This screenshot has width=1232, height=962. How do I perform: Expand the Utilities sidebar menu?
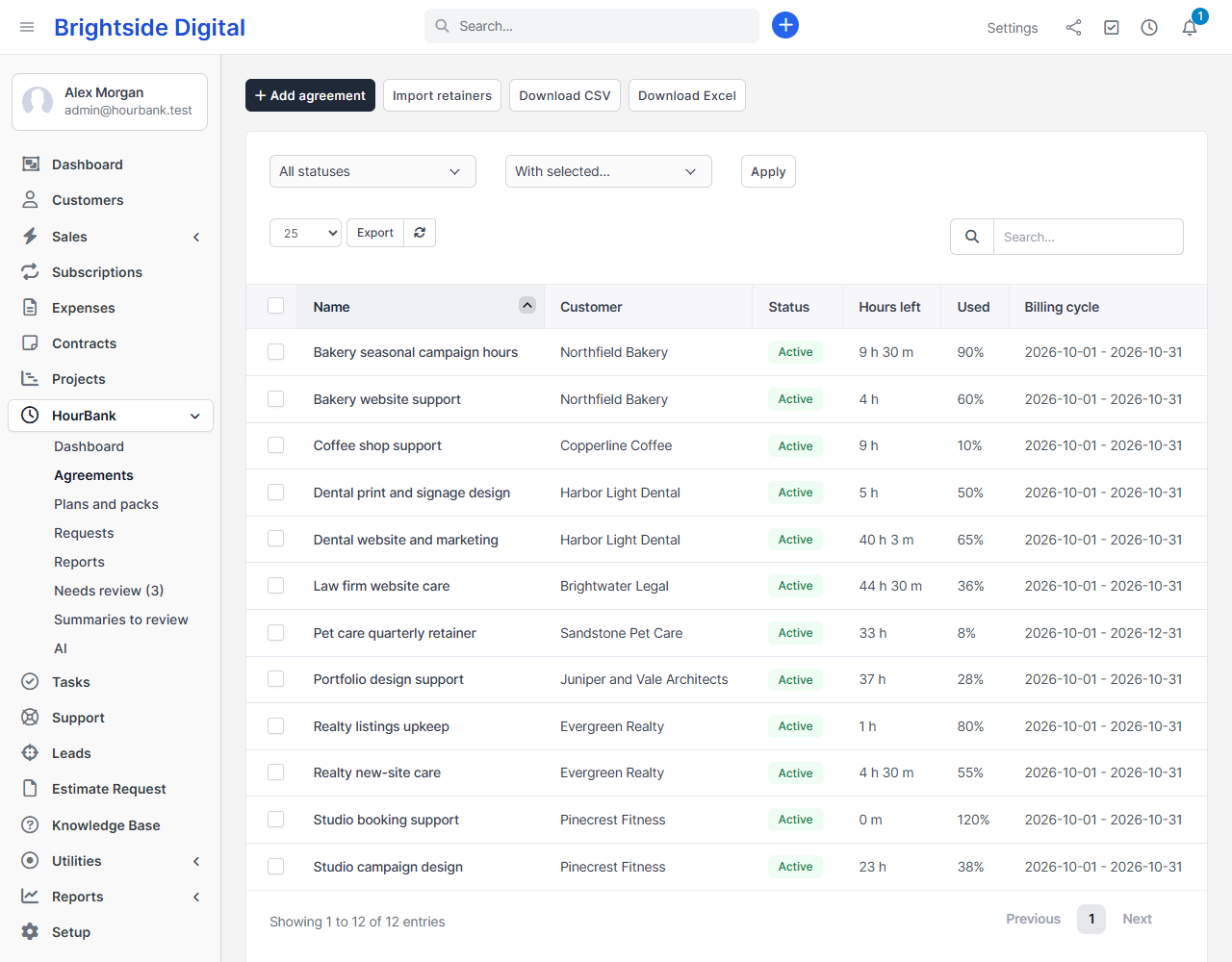point(111,861)
